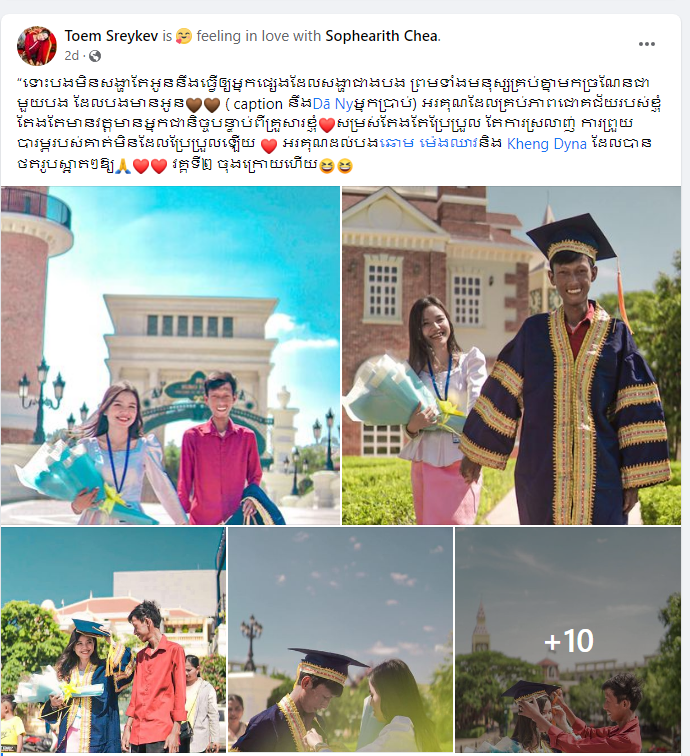Screen dimensions: 690x756
Task: Click the public globe privacy icon
Action: 95,56
